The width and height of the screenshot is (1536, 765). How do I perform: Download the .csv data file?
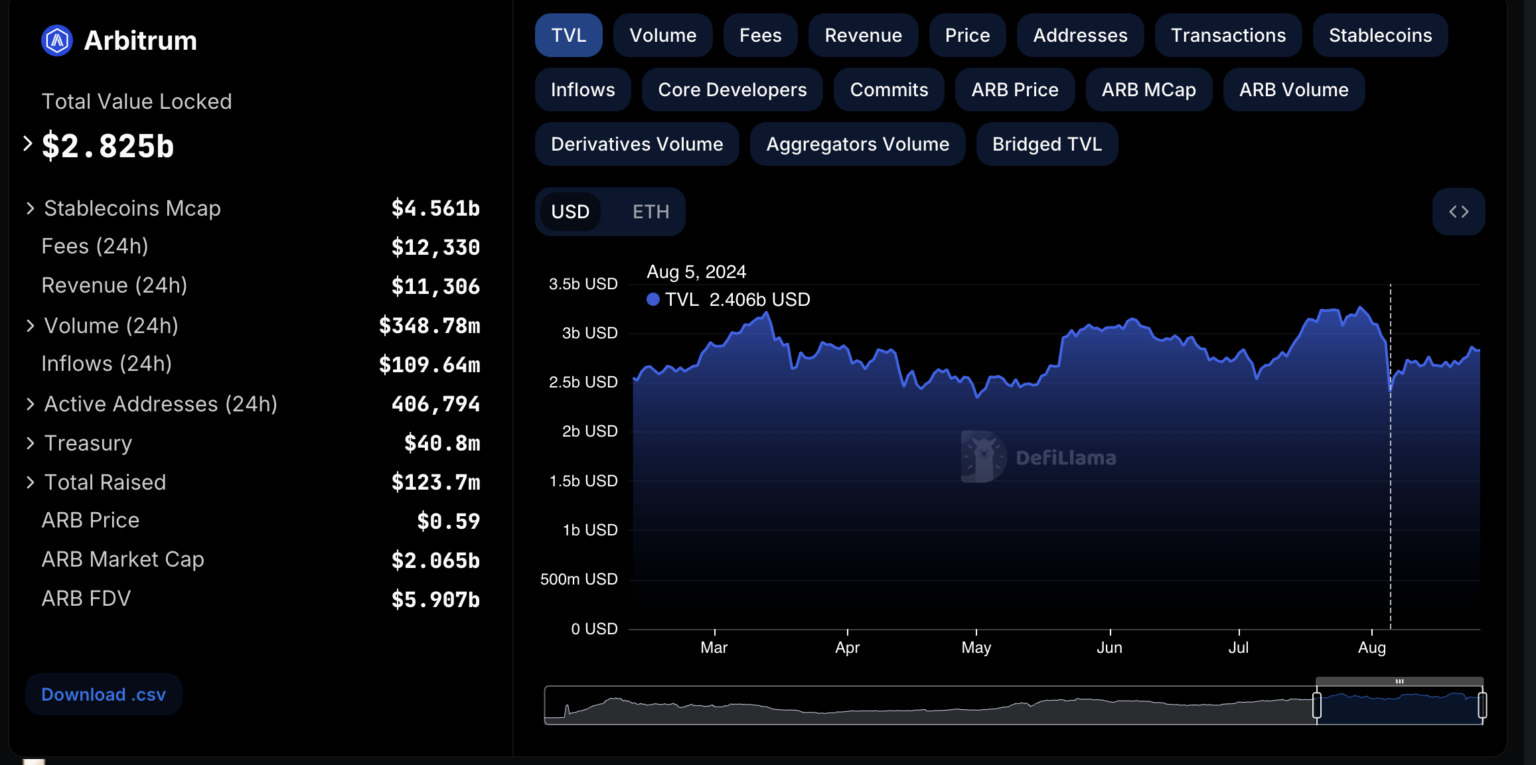pos(104,694)
